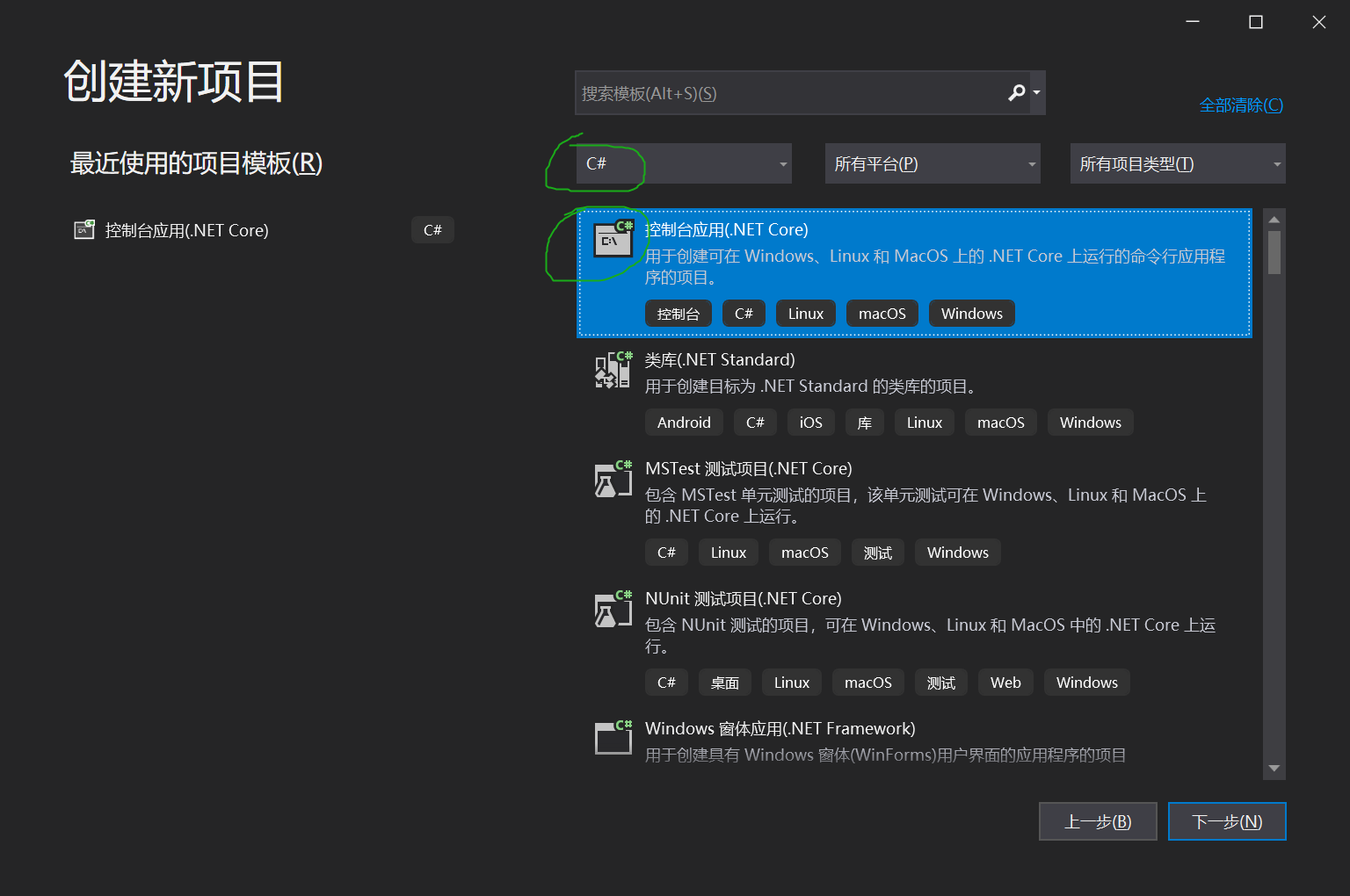Image resolution: width=1350 pixels, height=896 pixels.
Task: Click the 类库(.NET Standard) template icon
Action: 613,370
